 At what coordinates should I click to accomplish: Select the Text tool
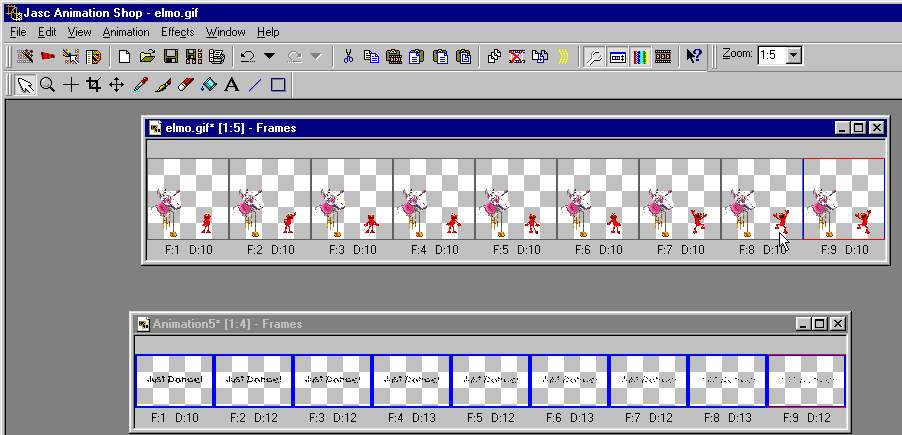(232, 86)
